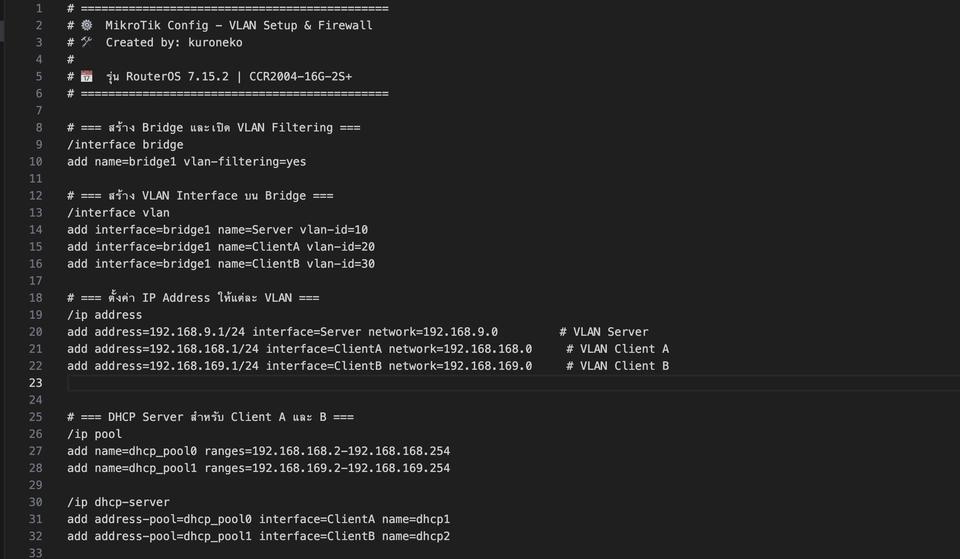Click 'vlan-id=30' on the ClientB line
The width and height of the screenshot is (960, 559).
click(x=341, y=264)
